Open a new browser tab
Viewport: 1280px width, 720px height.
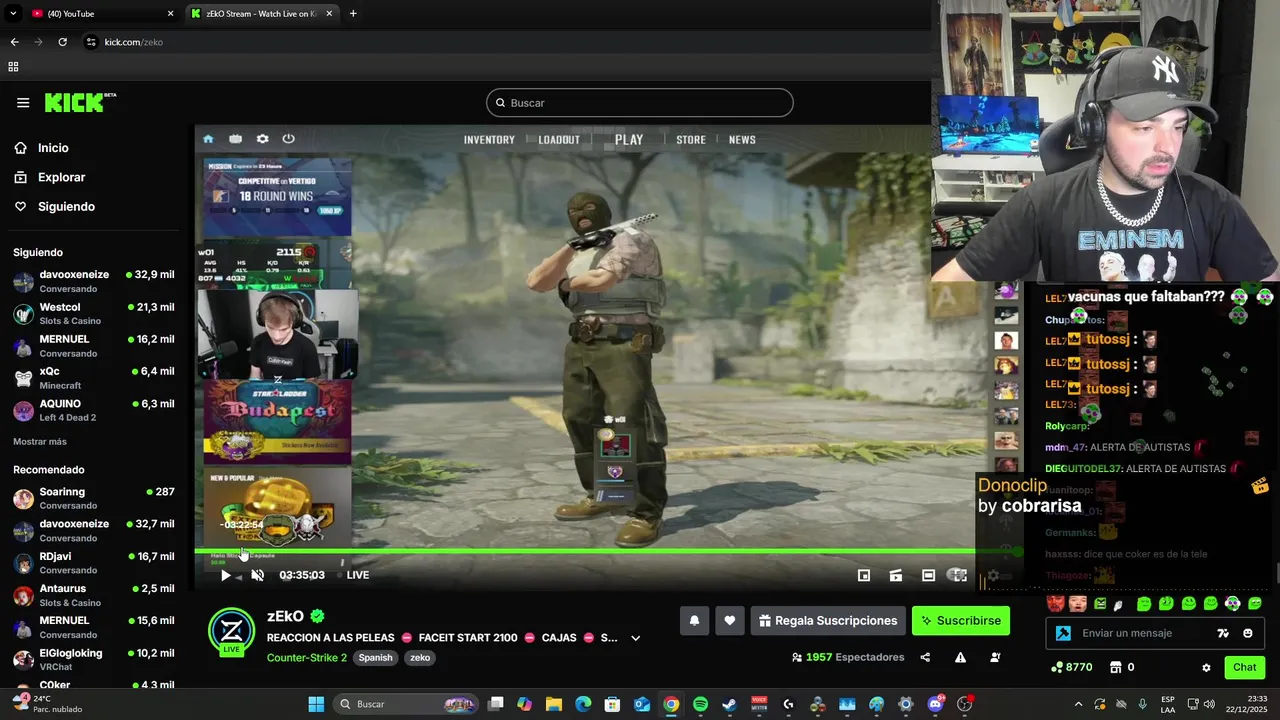pyautogui.click(x=353, y=14)
